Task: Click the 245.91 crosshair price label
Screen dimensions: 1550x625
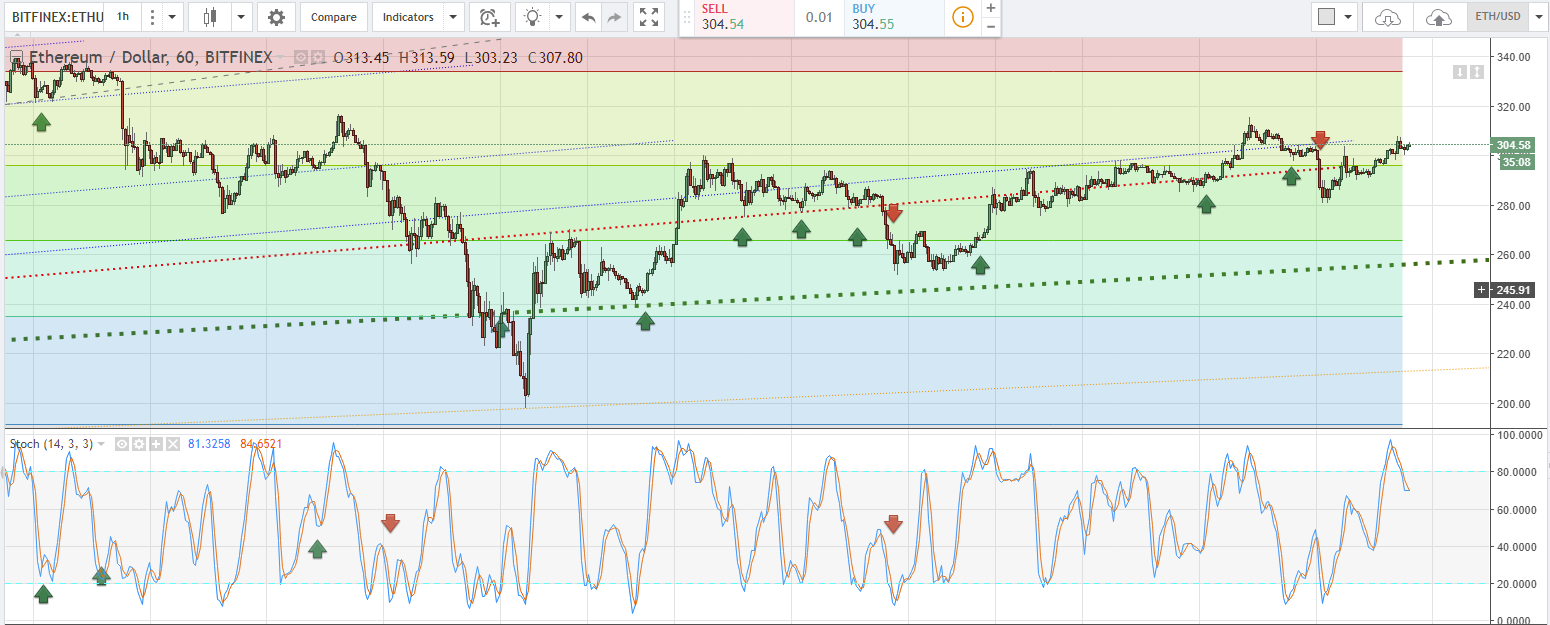Action: [1511, 290]
